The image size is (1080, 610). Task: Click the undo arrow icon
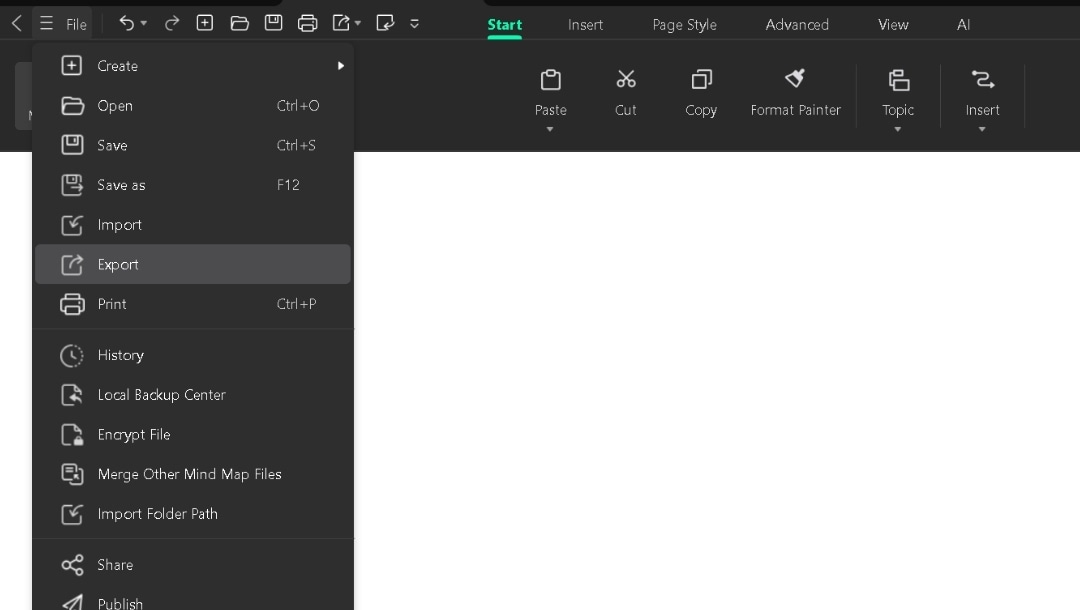(x=126, y=23)
